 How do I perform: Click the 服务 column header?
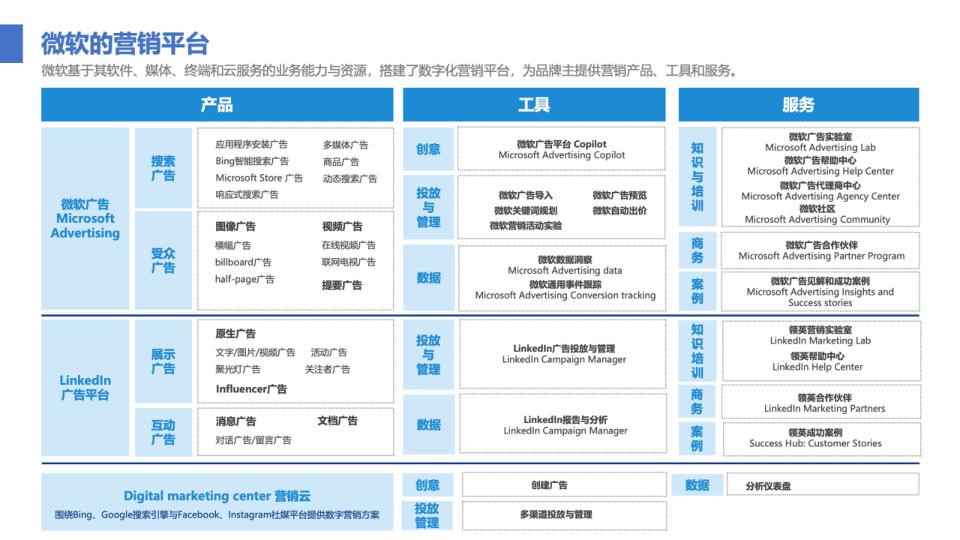tap(798, 105)
